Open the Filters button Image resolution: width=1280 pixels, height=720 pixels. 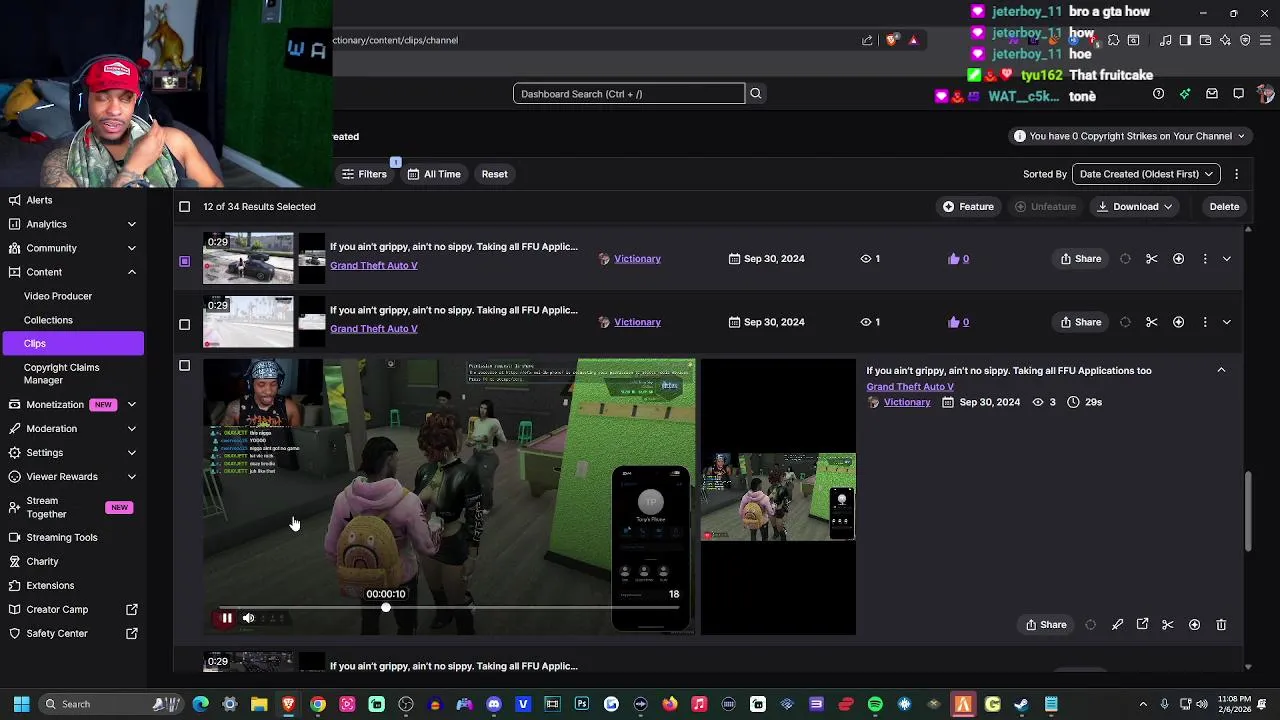[x=364, y=174]
